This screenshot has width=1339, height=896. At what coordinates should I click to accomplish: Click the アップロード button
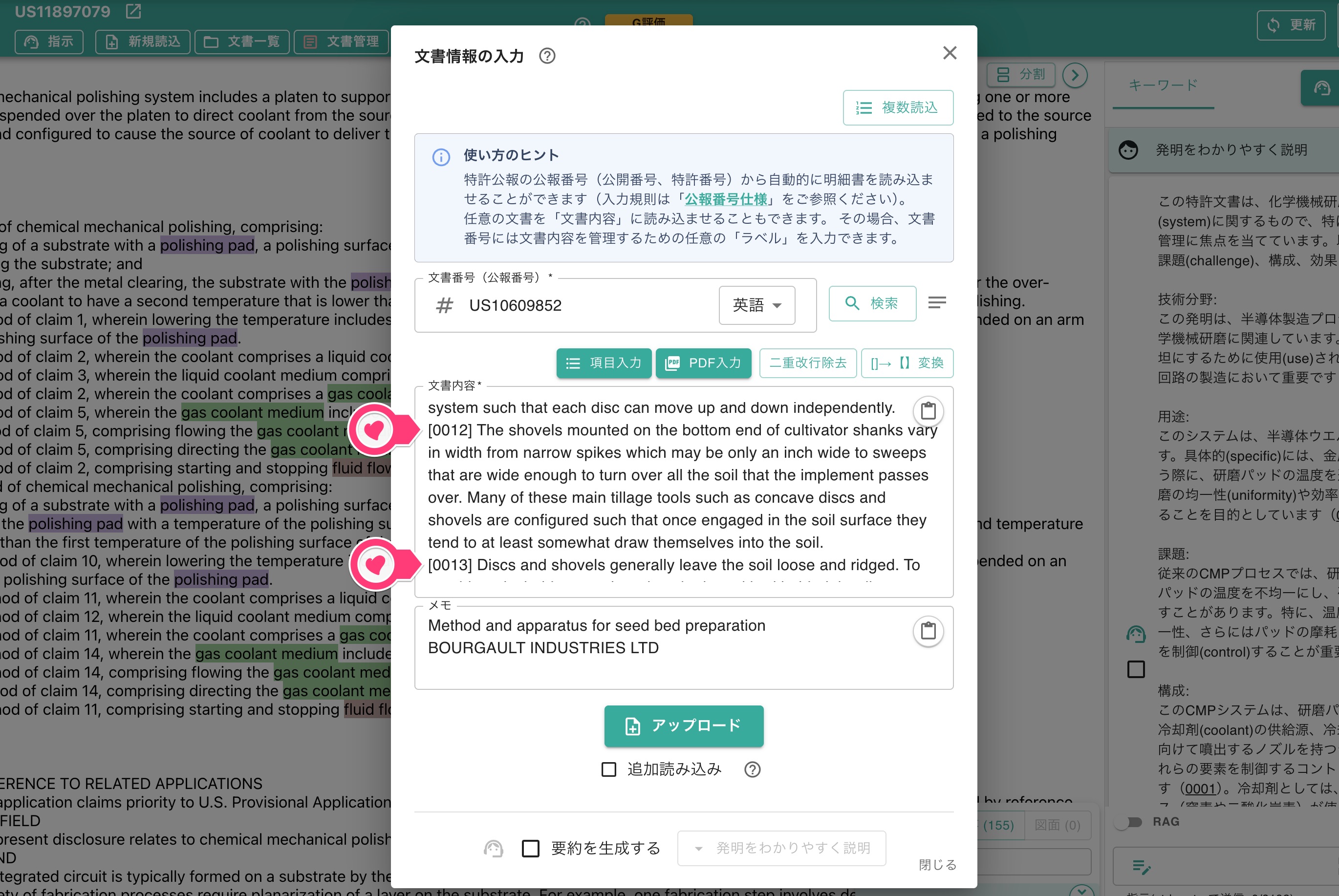click(x=684, y=725)
